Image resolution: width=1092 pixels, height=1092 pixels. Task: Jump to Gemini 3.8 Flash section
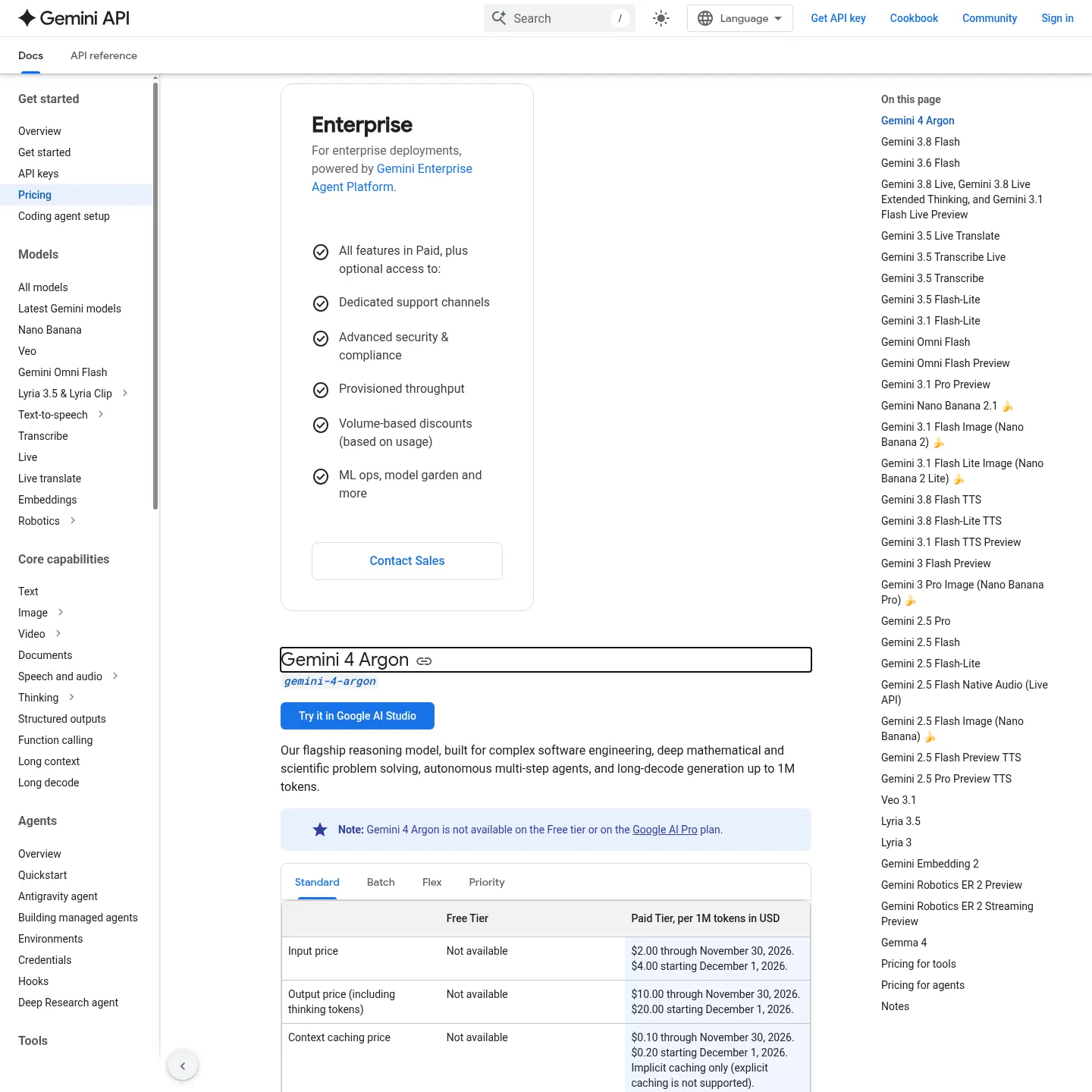(x=921, y=142)
